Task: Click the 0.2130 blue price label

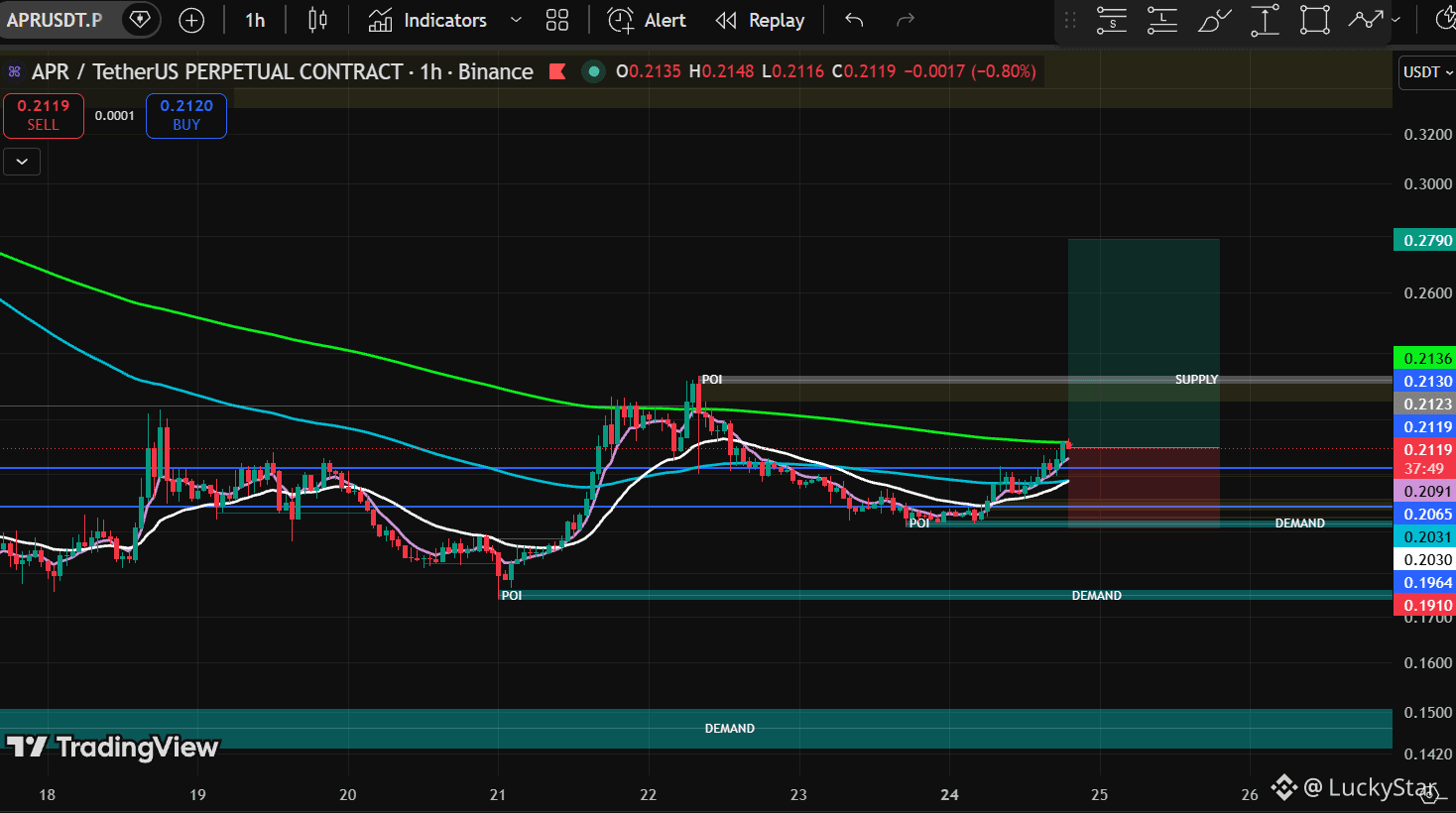Action: tap(1424, 381)
